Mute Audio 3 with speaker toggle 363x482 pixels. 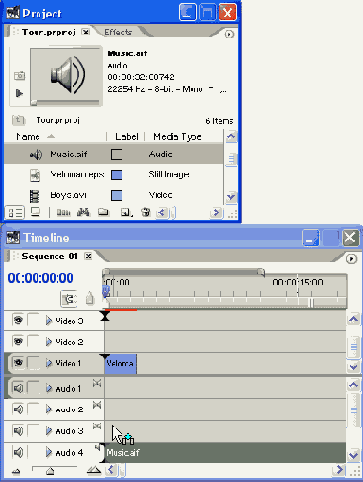[18, 431]
